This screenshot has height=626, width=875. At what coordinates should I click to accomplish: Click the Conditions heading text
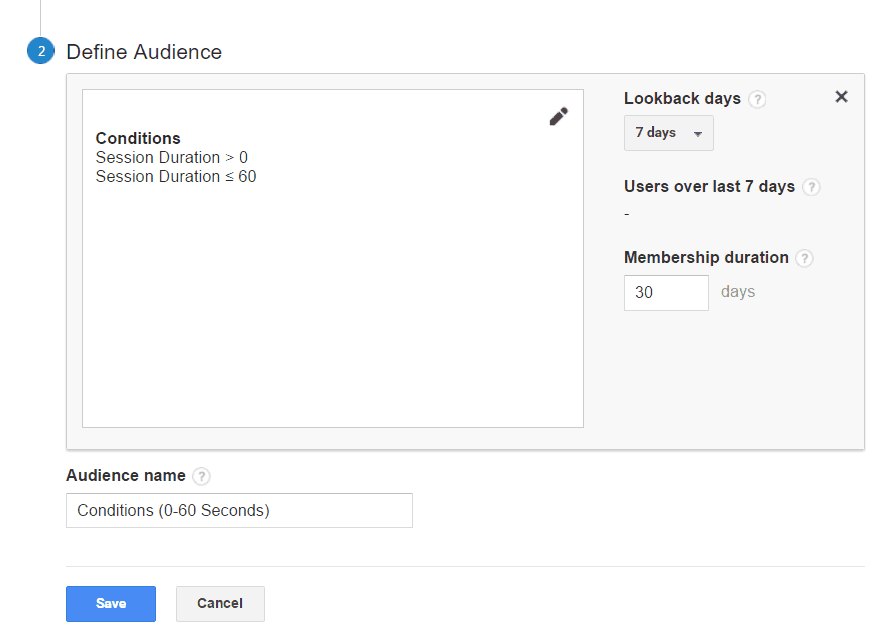138,138
